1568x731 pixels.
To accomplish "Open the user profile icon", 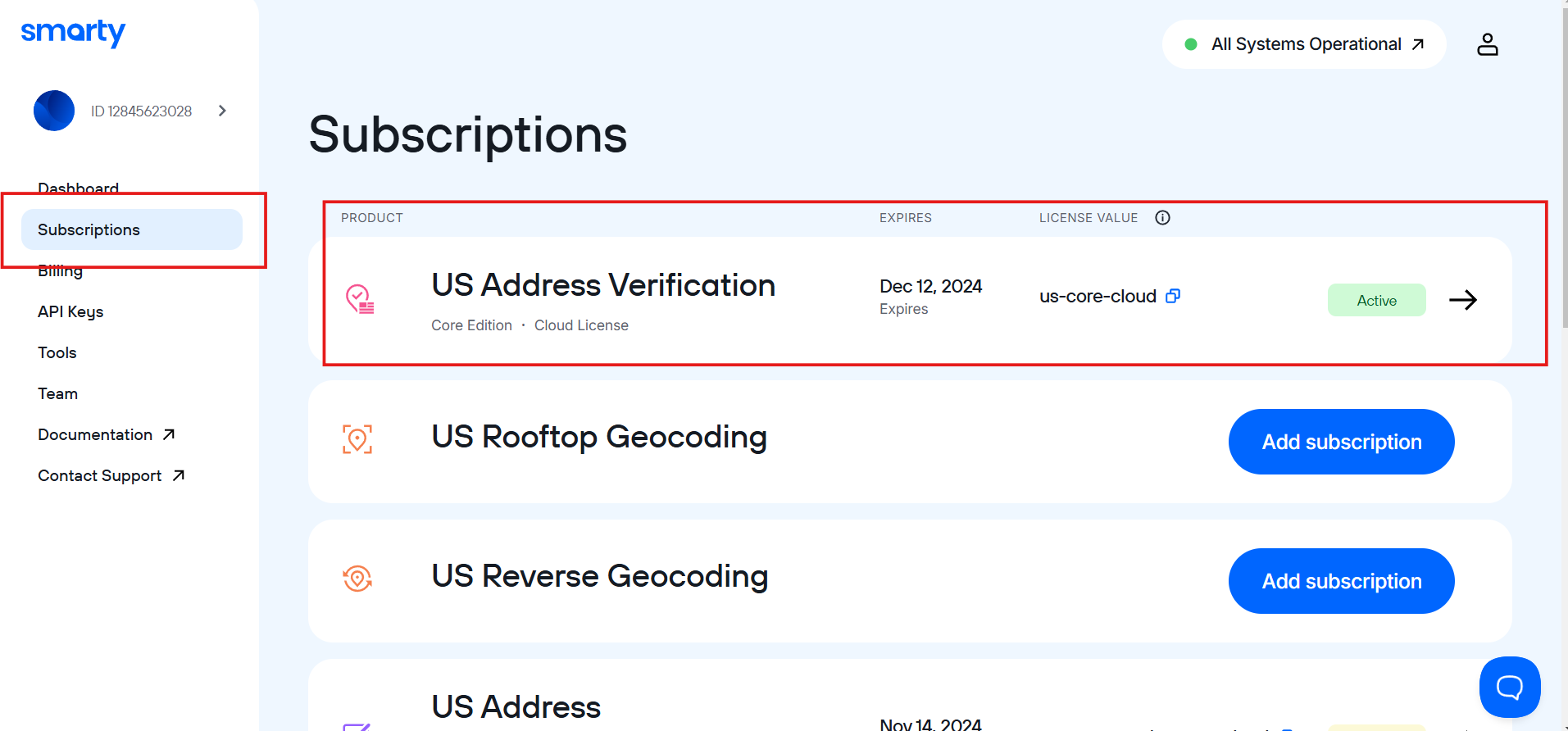I will pos(1487,44).
